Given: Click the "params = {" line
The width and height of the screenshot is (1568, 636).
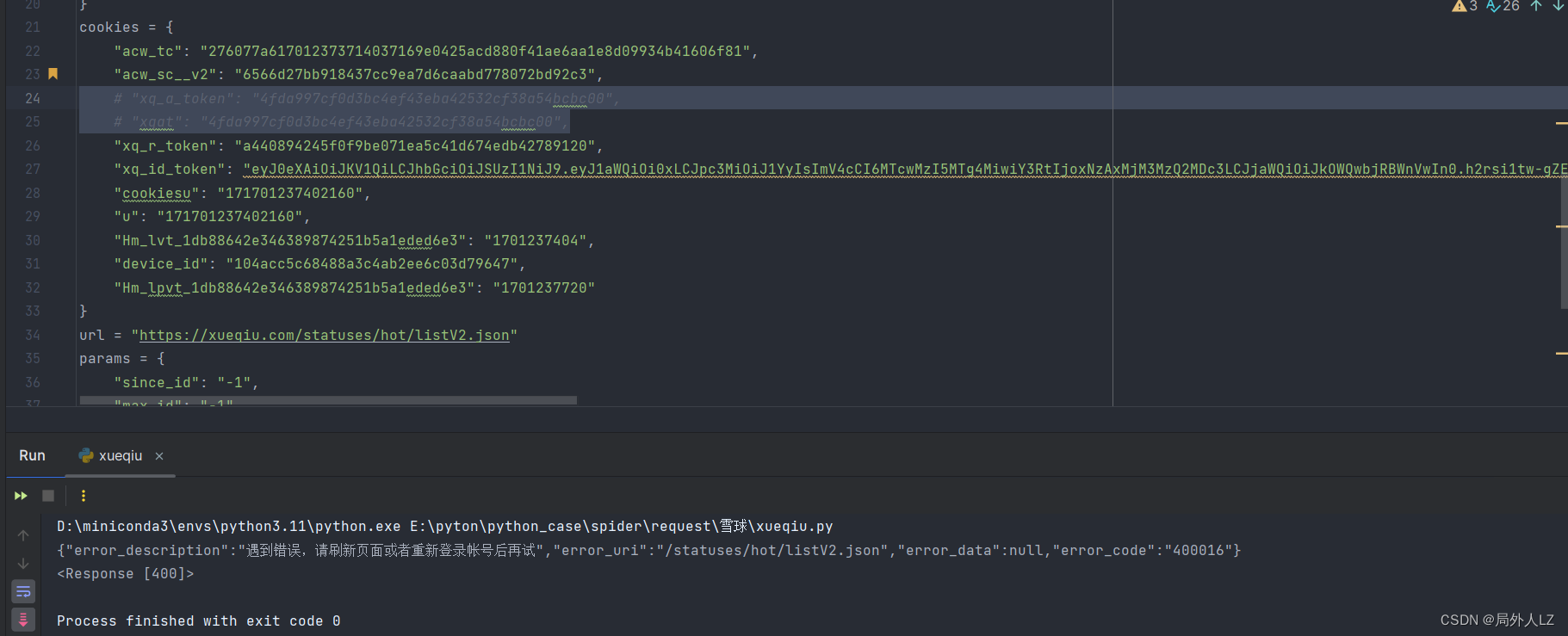Looking at the screenshot, I should [122, 358].
